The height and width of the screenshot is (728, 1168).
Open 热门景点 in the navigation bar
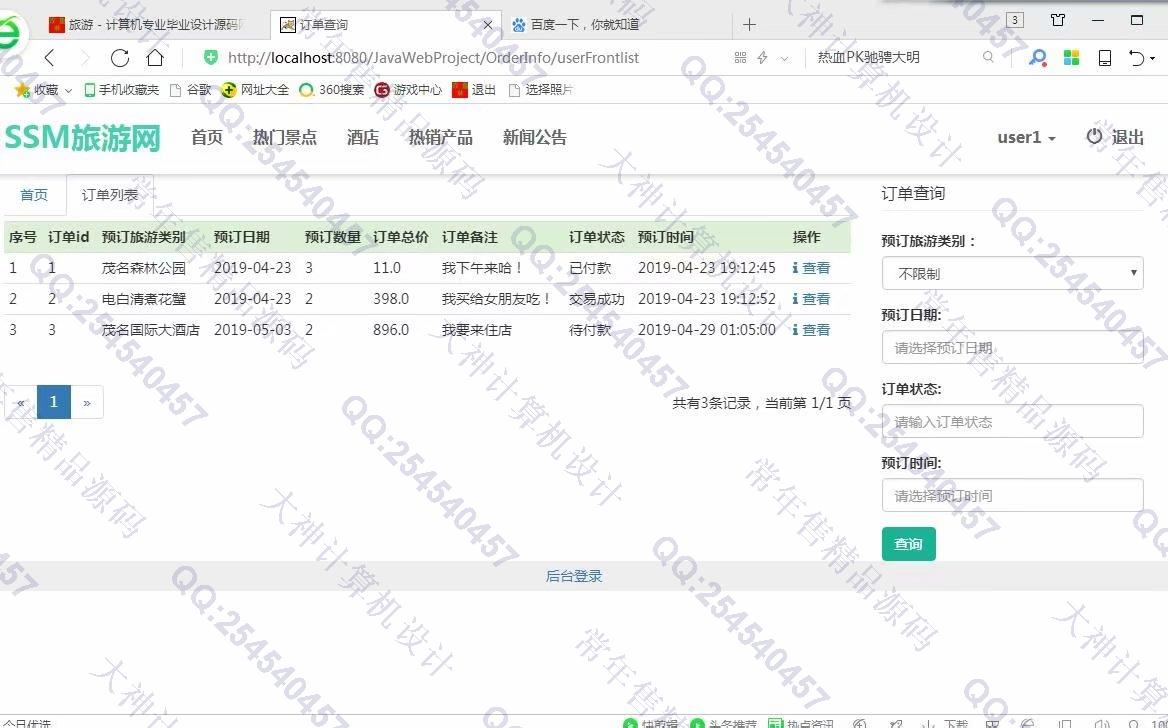[x=285, y=137]
